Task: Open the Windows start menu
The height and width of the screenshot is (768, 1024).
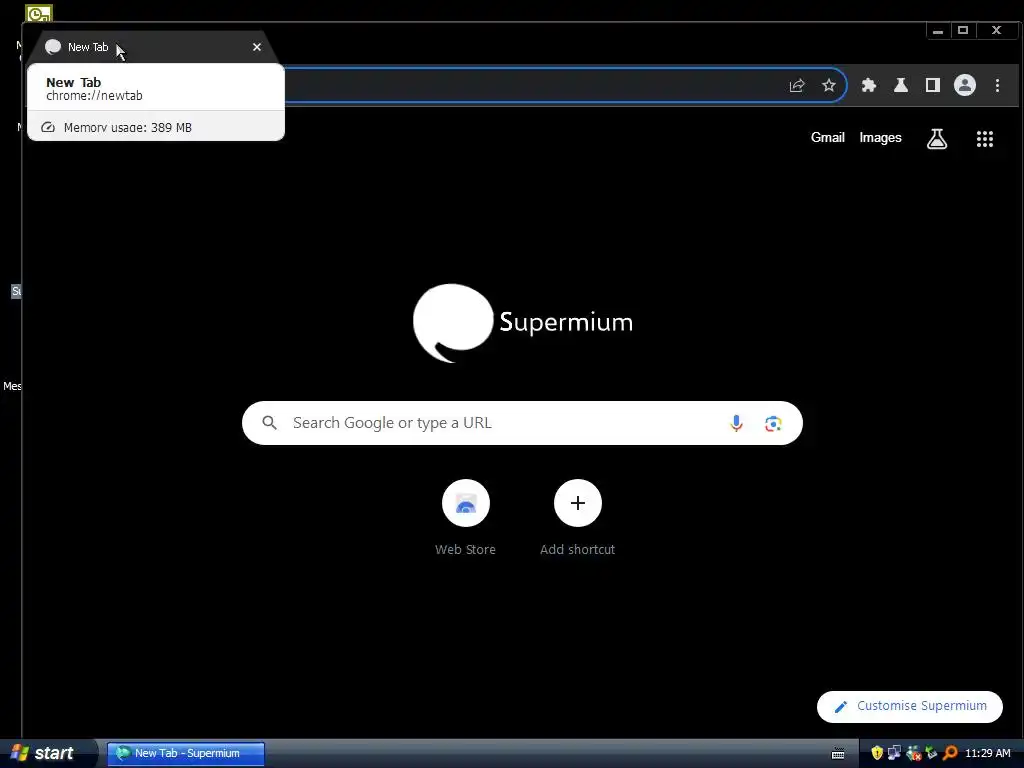Action: (x=47, y=753)
